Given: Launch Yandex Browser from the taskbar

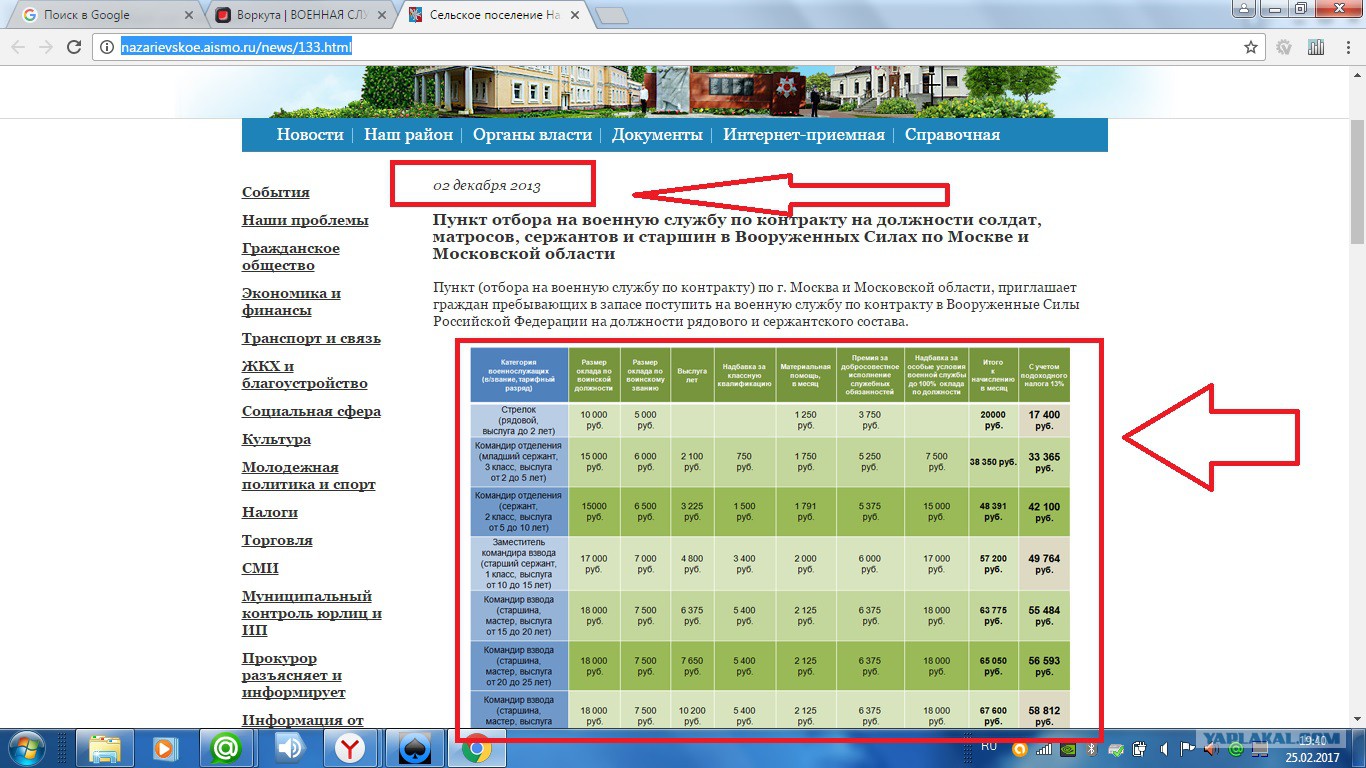Looking at the screenshot, I should pyautogui.click(x=350, y=748).
